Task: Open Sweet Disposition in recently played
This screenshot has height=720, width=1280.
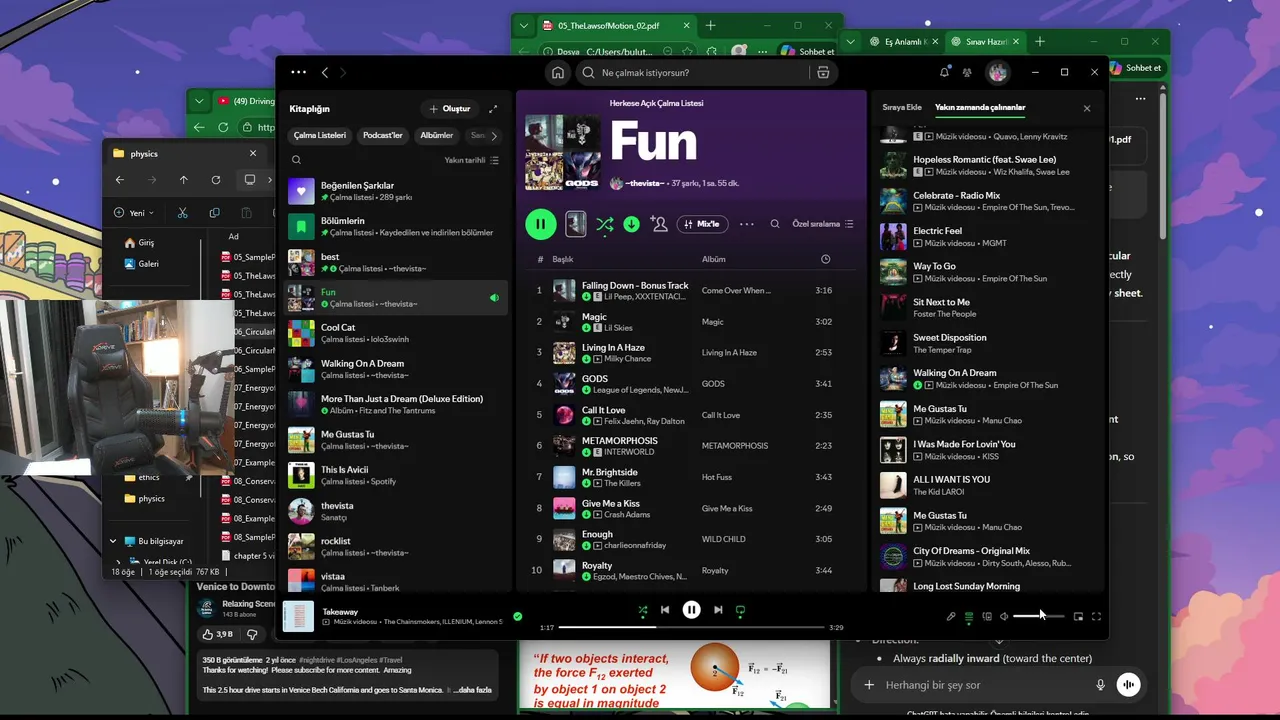Action: [x=949, y=337]
